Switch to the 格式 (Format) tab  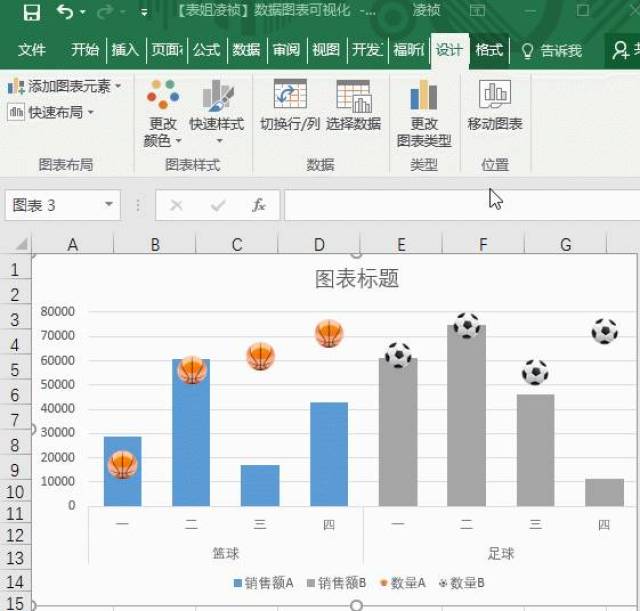pos(489,50)
